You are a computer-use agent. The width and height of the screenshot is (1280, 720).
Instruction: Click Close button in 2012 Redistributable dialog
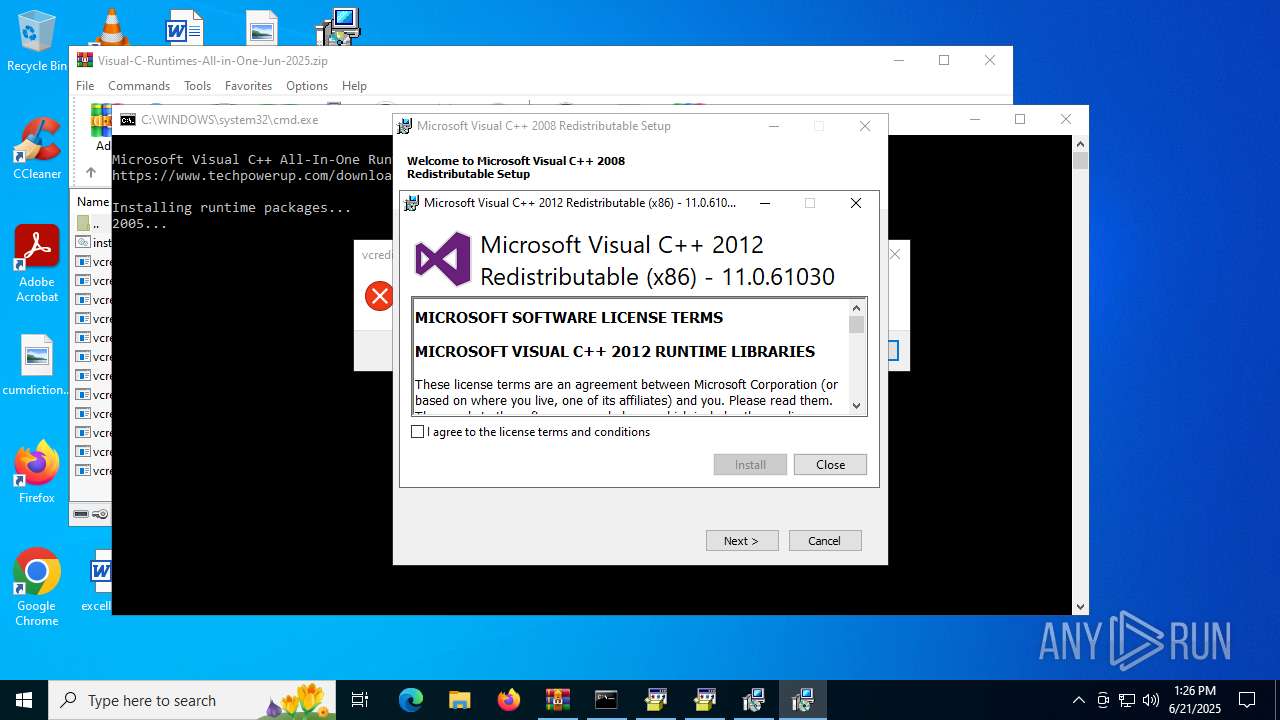point(830,465)
